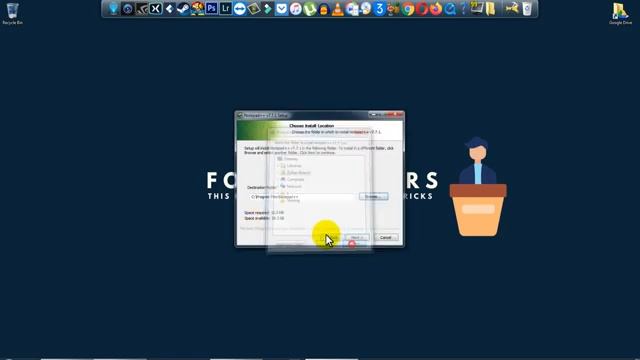Launch Lightroom from the dock
Viewport: 640px width, 360px height.
click(225, 9)
